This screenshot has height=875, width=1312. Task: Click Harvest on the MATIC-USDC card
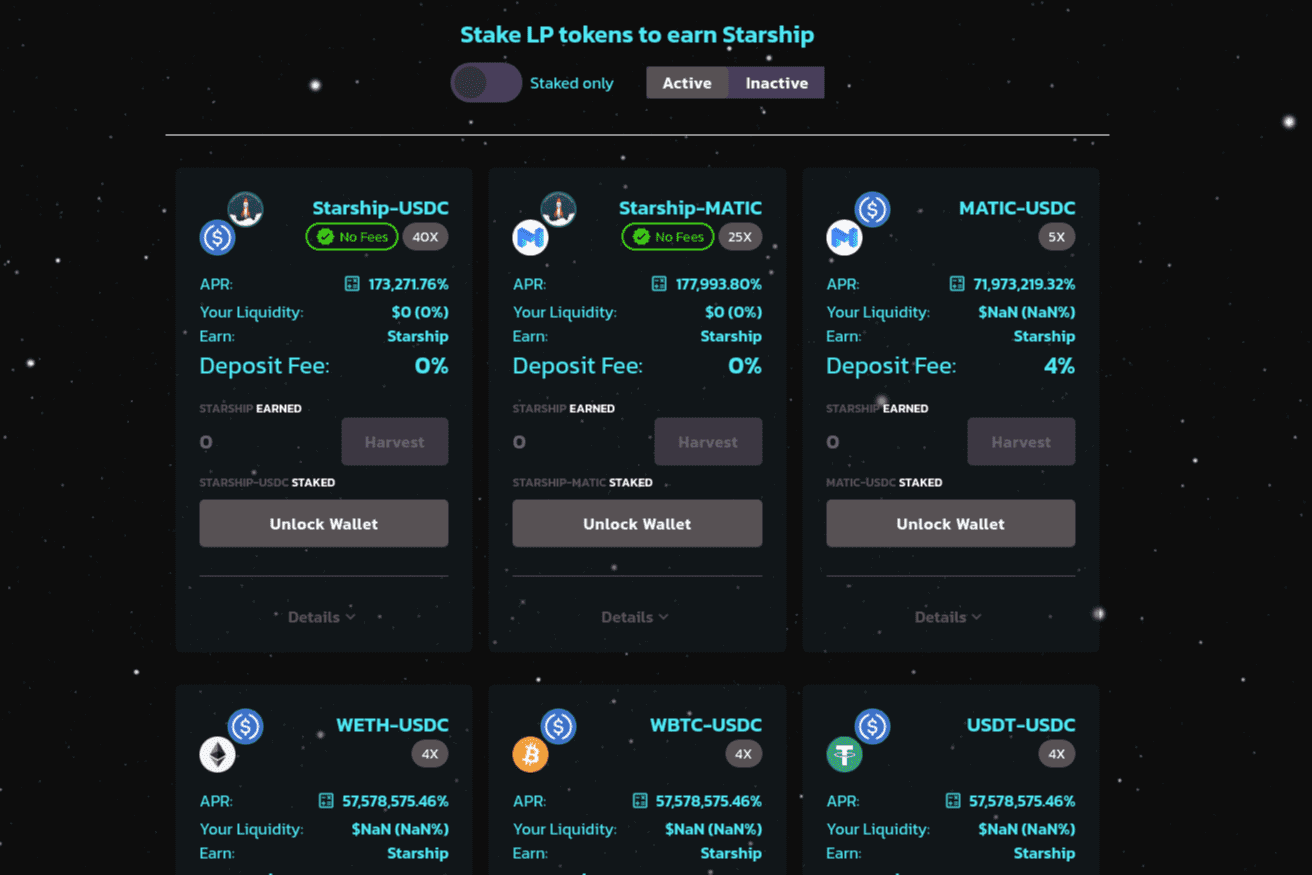1021,441
